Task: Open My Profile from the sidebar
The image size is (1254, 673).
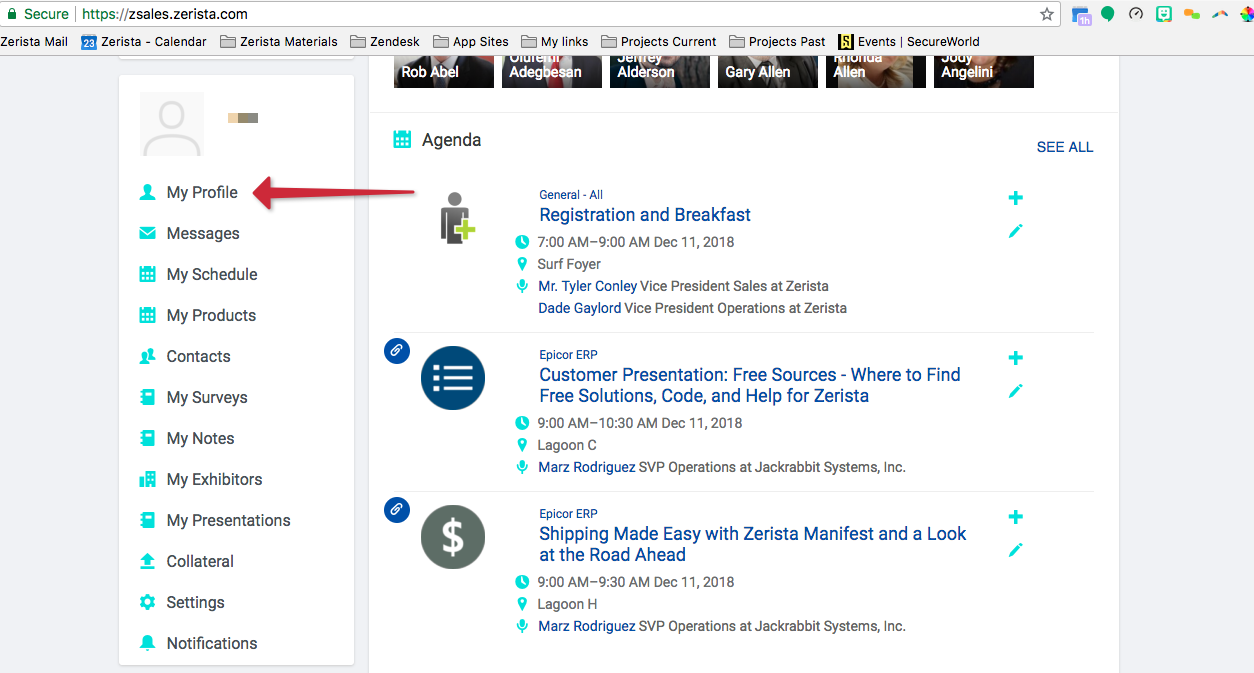Action: (202, 193)
